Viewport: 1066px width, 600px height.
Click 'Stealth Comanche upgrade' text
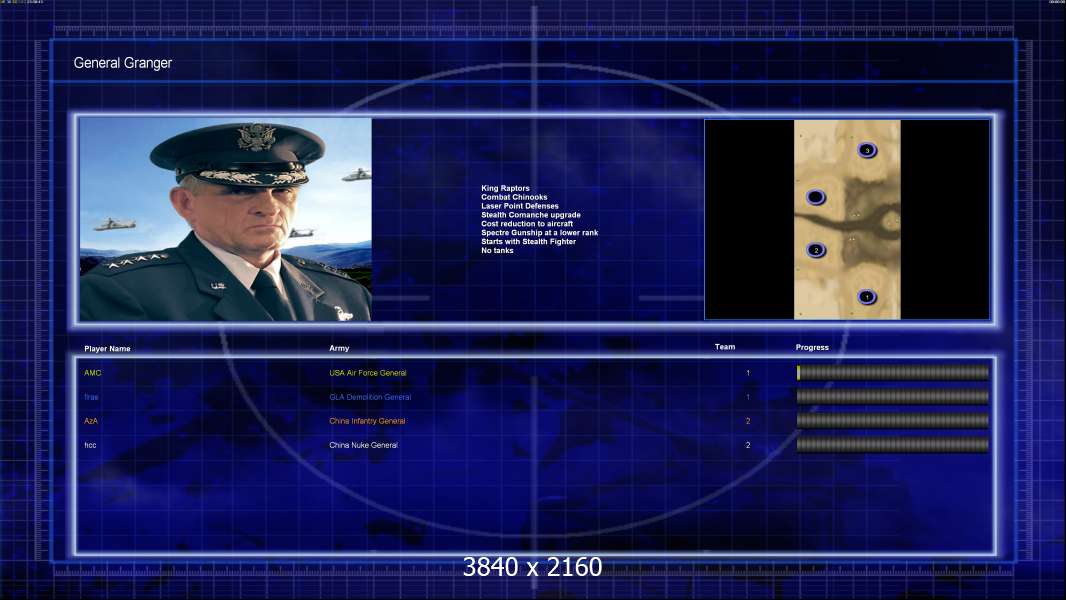pyautogui.click(x=531, y=215)
